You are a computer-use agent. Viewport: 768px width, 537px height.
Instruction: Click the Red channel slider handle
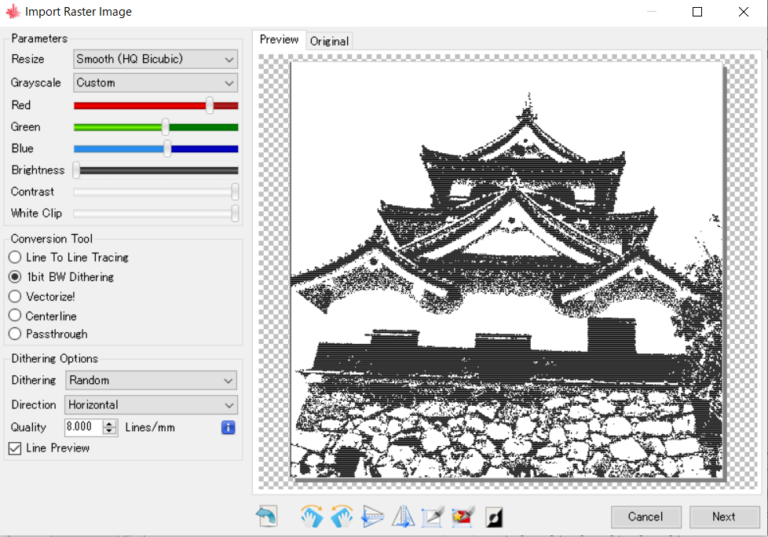[x=209, y=105]
